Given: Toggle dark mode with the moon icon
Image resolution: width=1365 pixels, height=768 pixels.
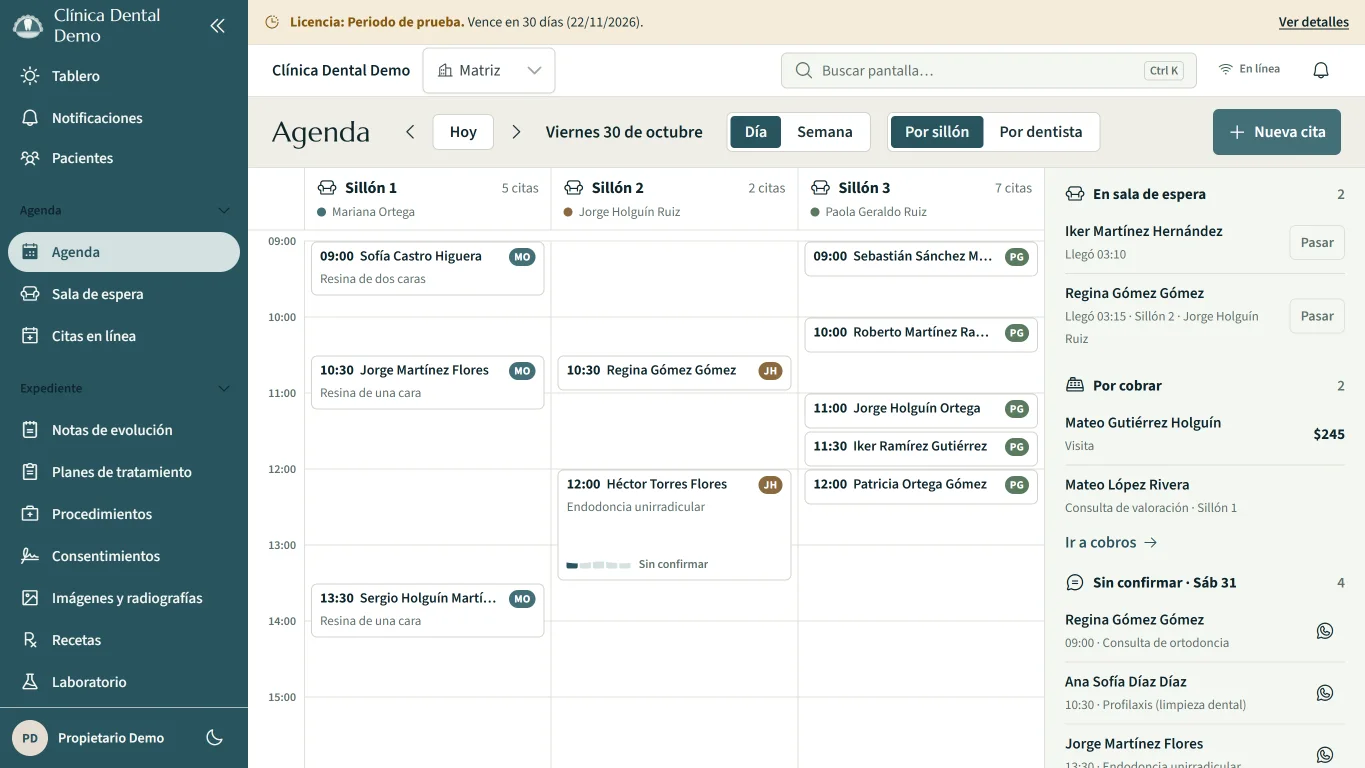Looking at the screenshot, I should [214, 738].
